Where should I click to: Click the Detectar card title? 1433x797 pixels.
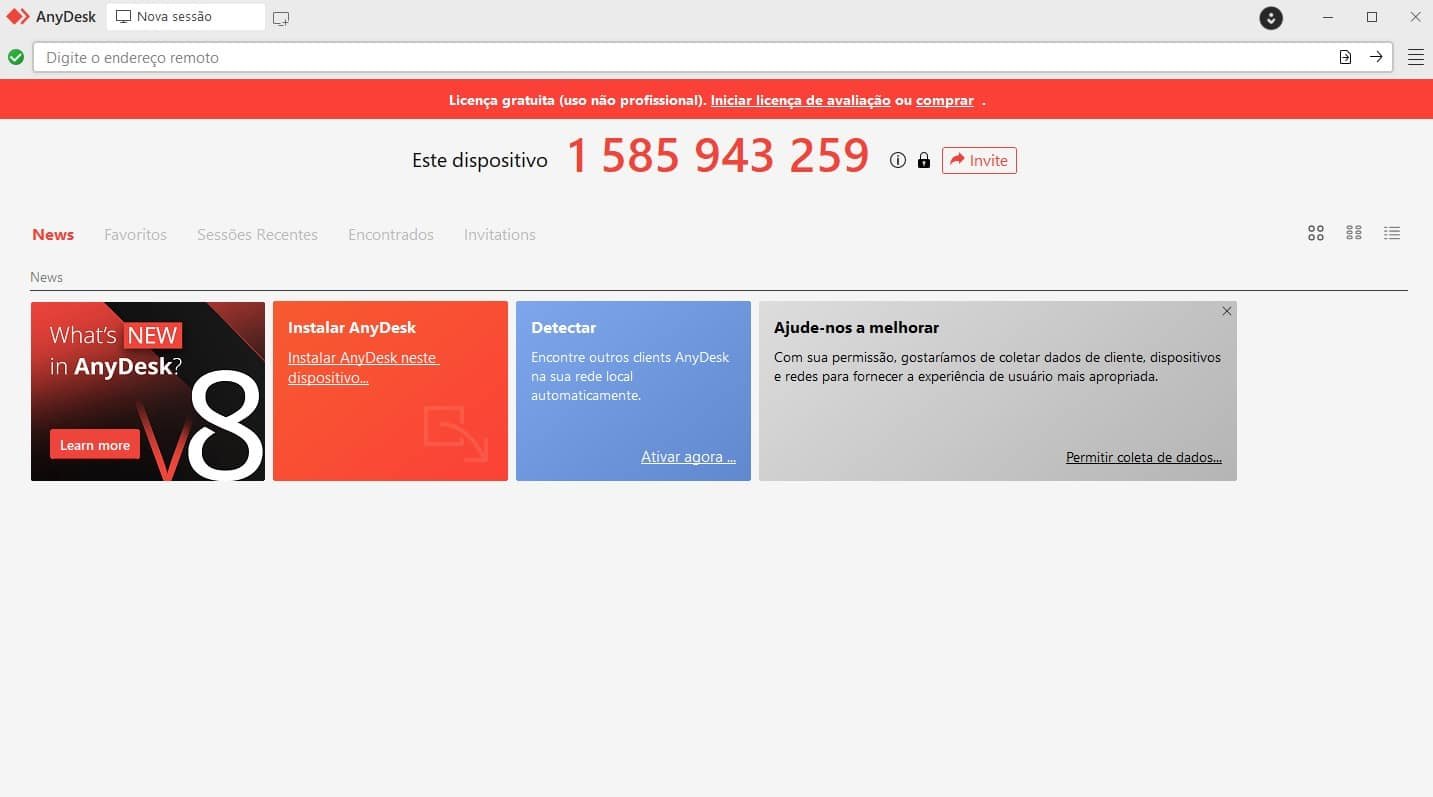pyautogui.click(x=563, y=327)
